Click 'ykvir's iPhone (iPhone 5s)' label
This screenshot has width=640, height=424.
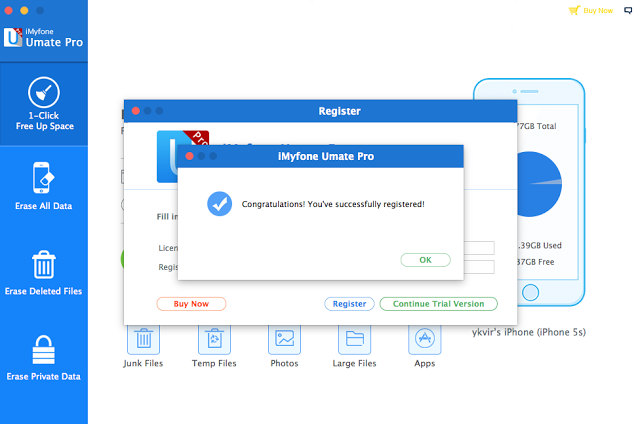529,332
